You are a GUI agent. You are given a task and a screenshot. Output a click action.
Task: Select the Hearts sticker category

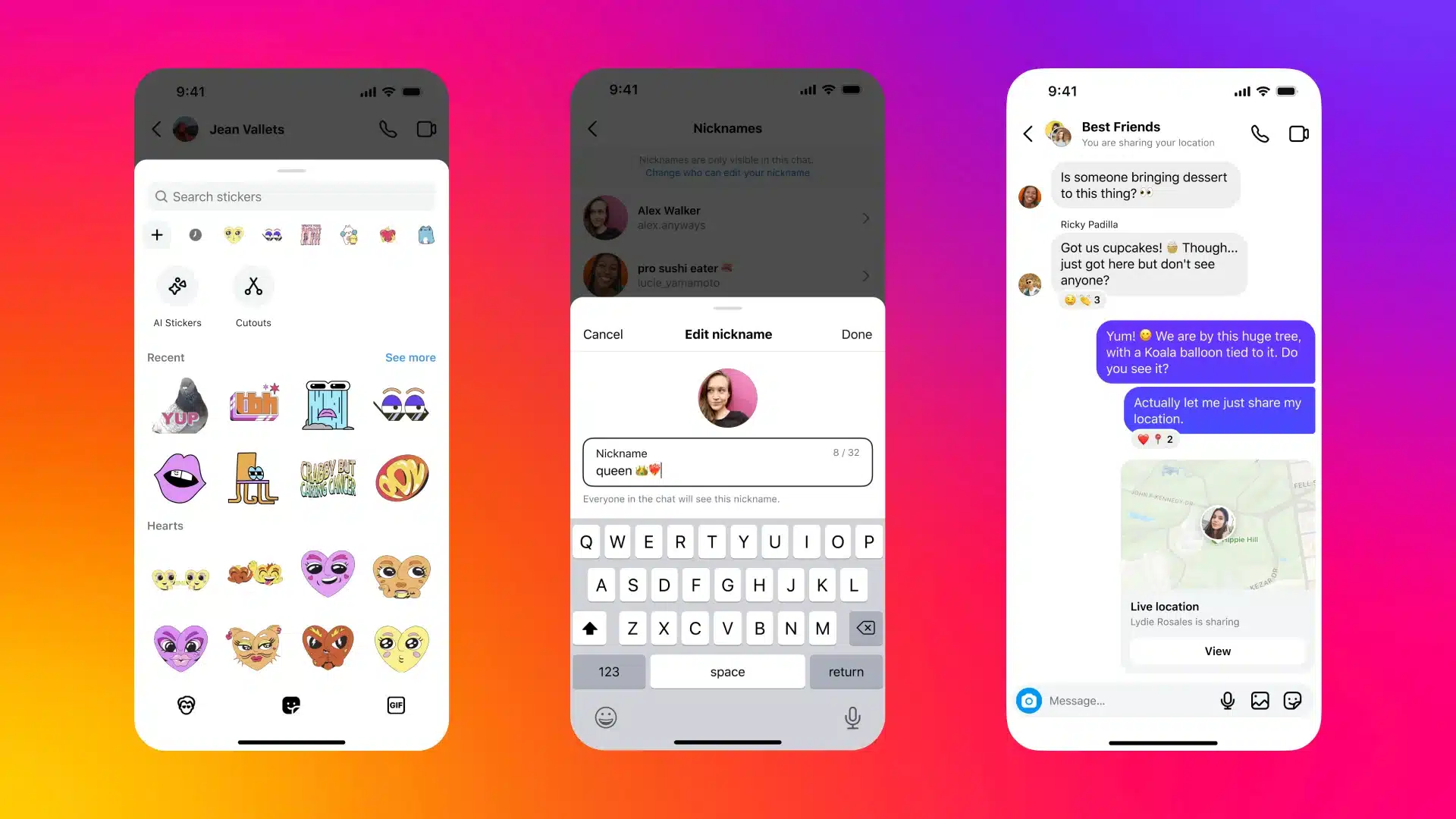[x=166, y=525]
